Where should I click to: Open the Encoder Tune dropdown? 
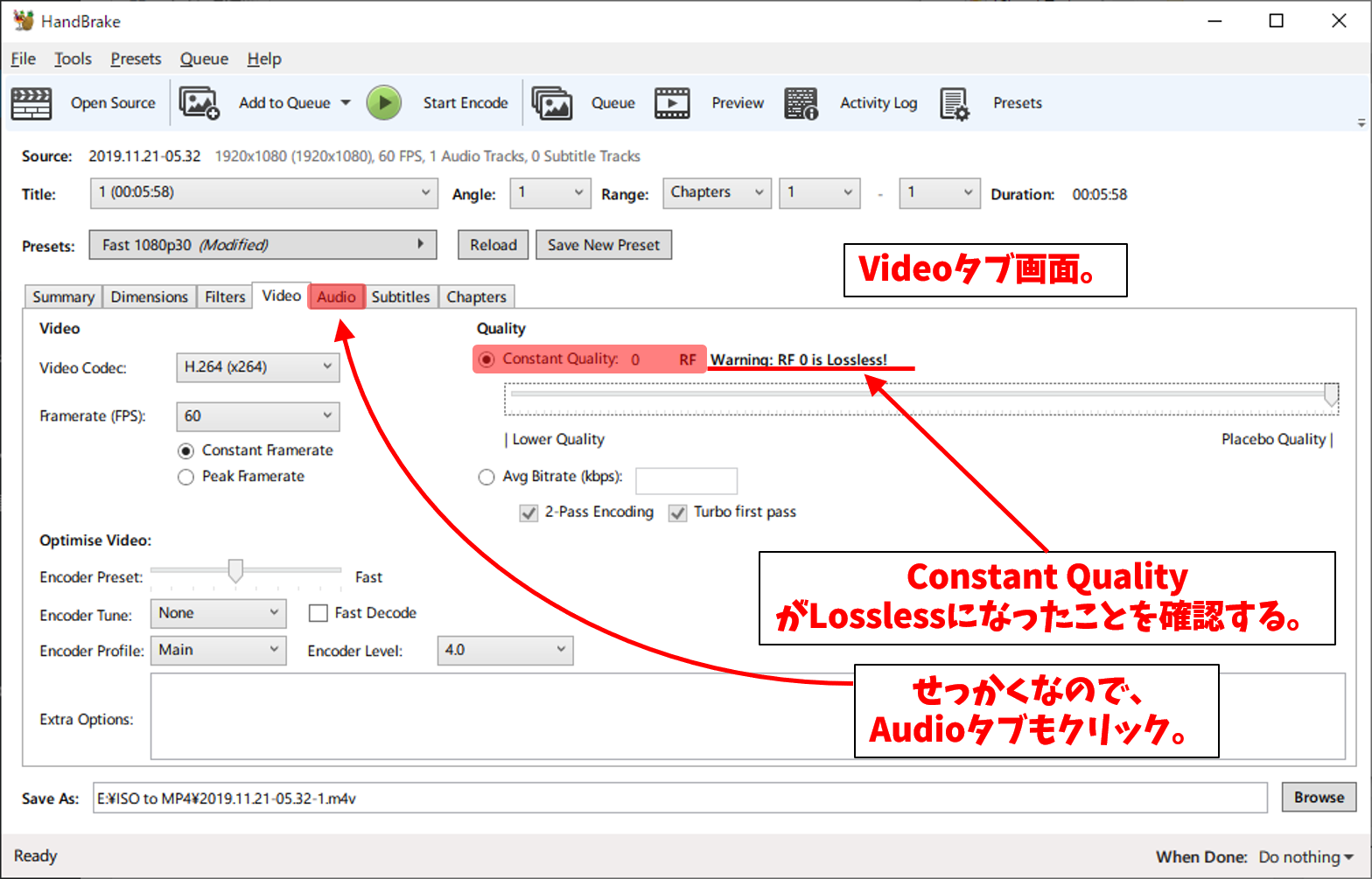218,613
